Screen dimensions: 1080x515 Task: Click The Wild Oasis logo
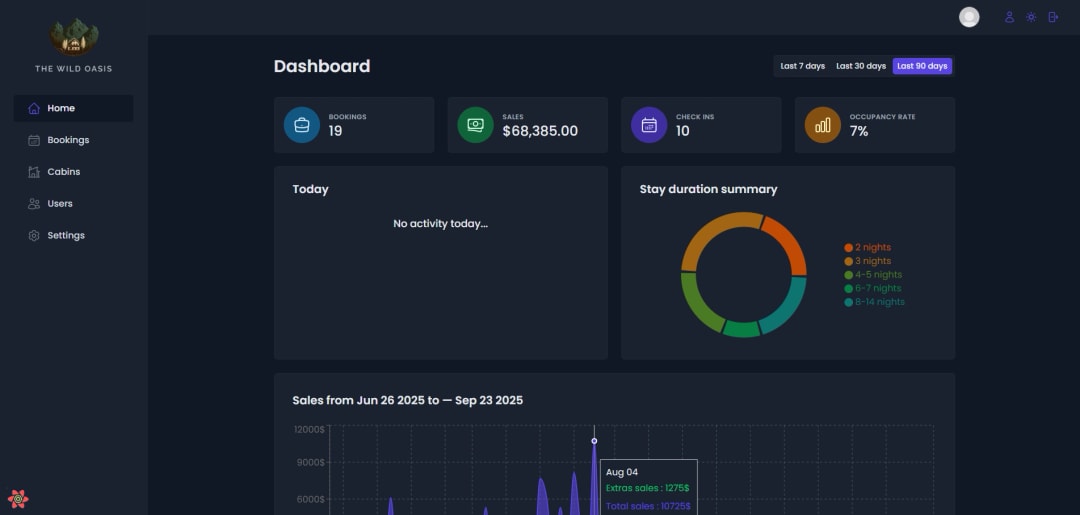click(x=74, y=38)
